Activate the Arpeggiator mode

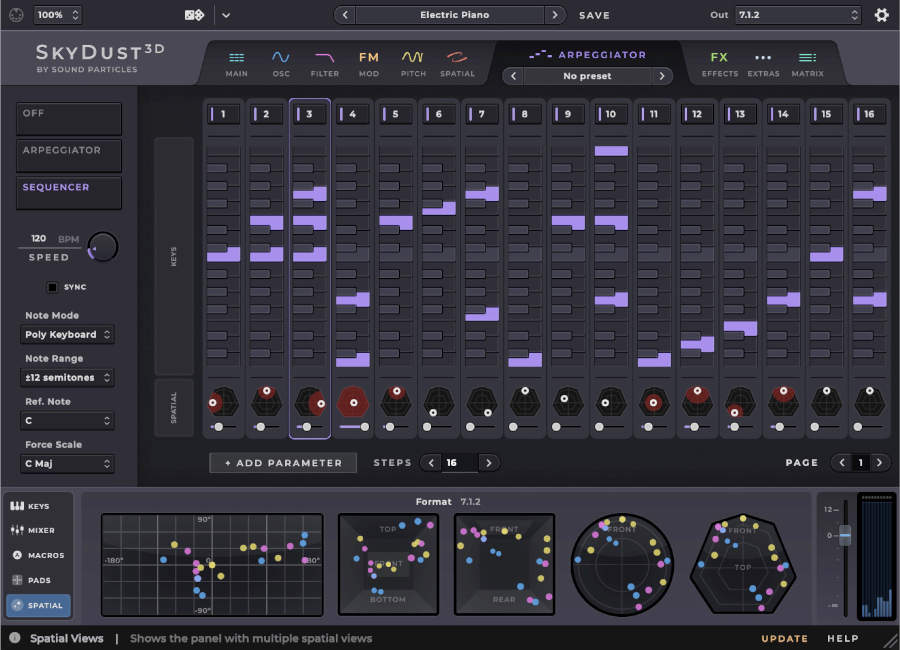coord(68,156)
